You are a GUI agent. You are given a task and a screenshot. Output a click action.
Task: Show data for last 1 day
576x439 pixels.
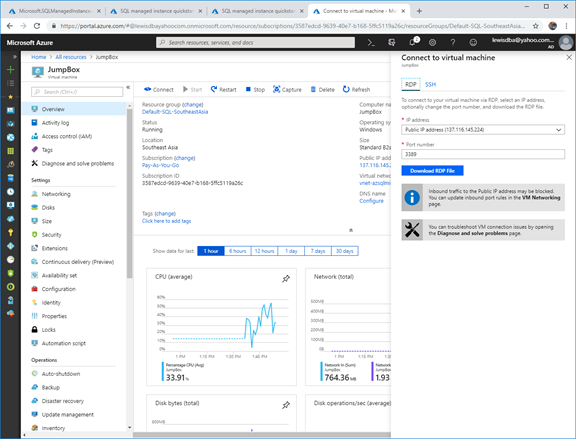coord(291,251)
